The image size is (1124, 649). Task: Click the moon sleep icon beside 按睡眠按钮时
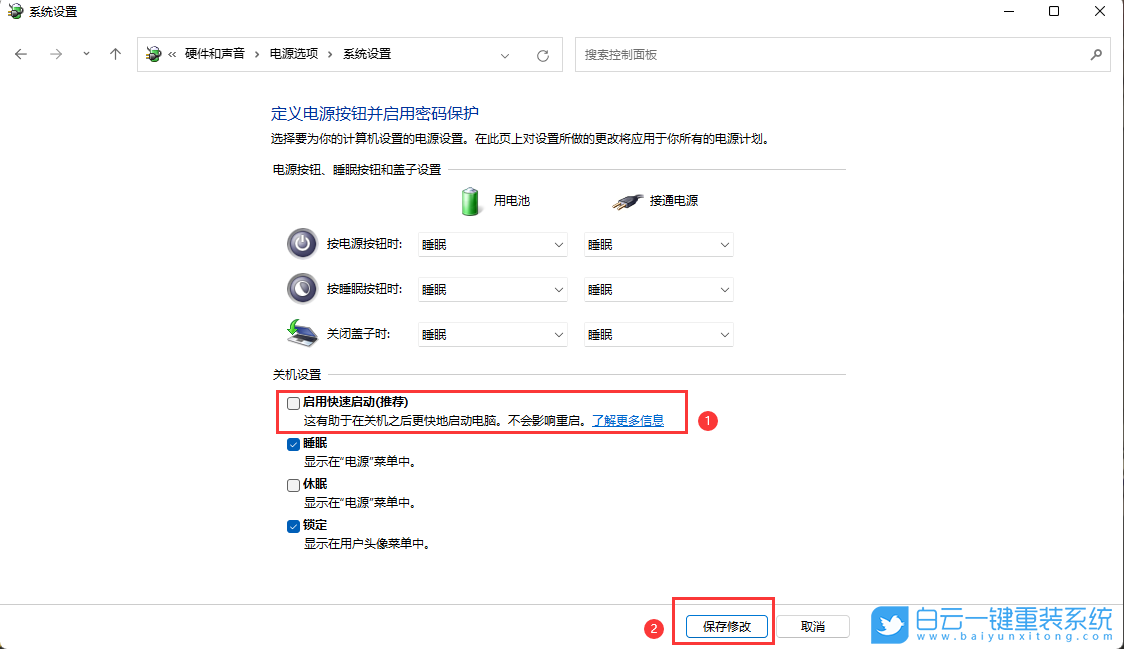tap(302, 288)
